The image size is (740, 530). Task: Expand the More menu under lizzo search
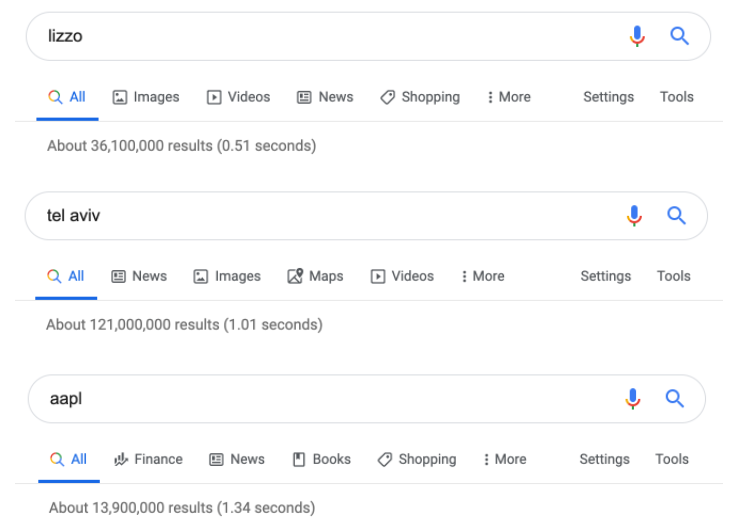point(508,97)
